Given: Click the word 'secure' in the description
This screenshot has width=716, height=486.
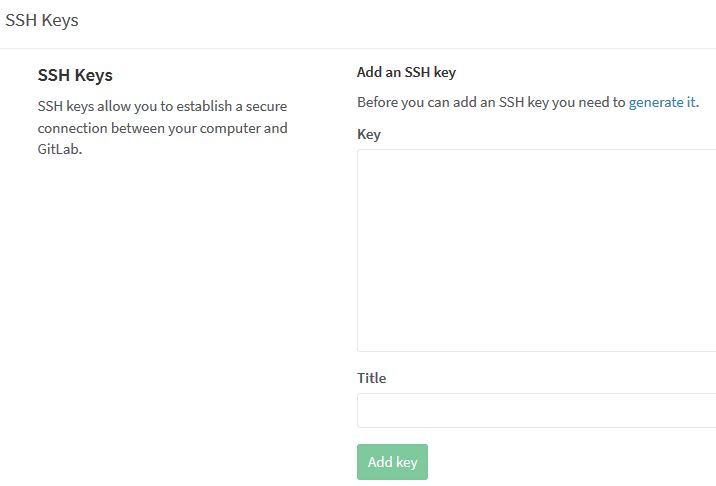Looking at the screenshot, I should 267,106.
